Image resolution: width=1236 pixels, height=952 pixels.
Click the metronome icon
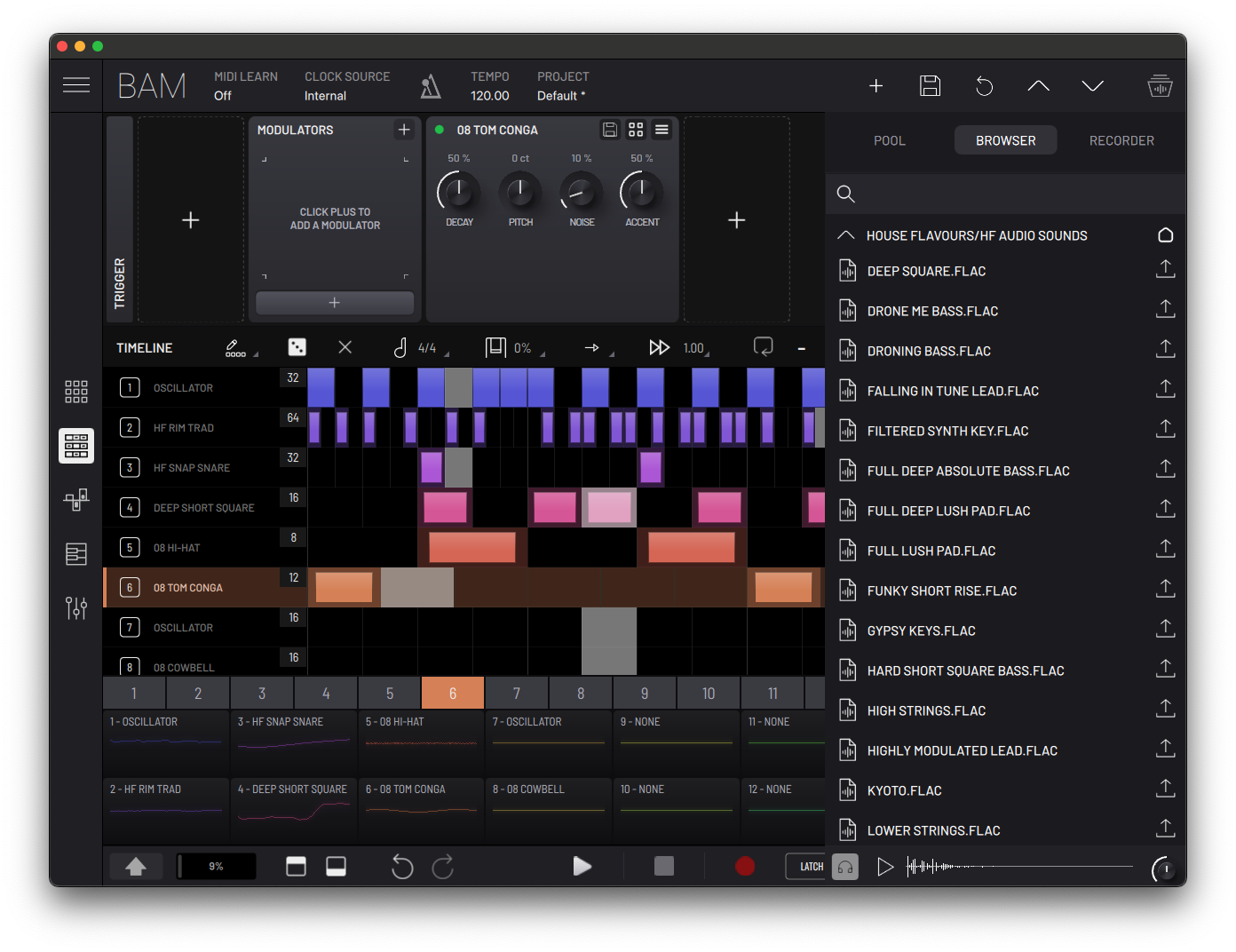tap(431, 86)
